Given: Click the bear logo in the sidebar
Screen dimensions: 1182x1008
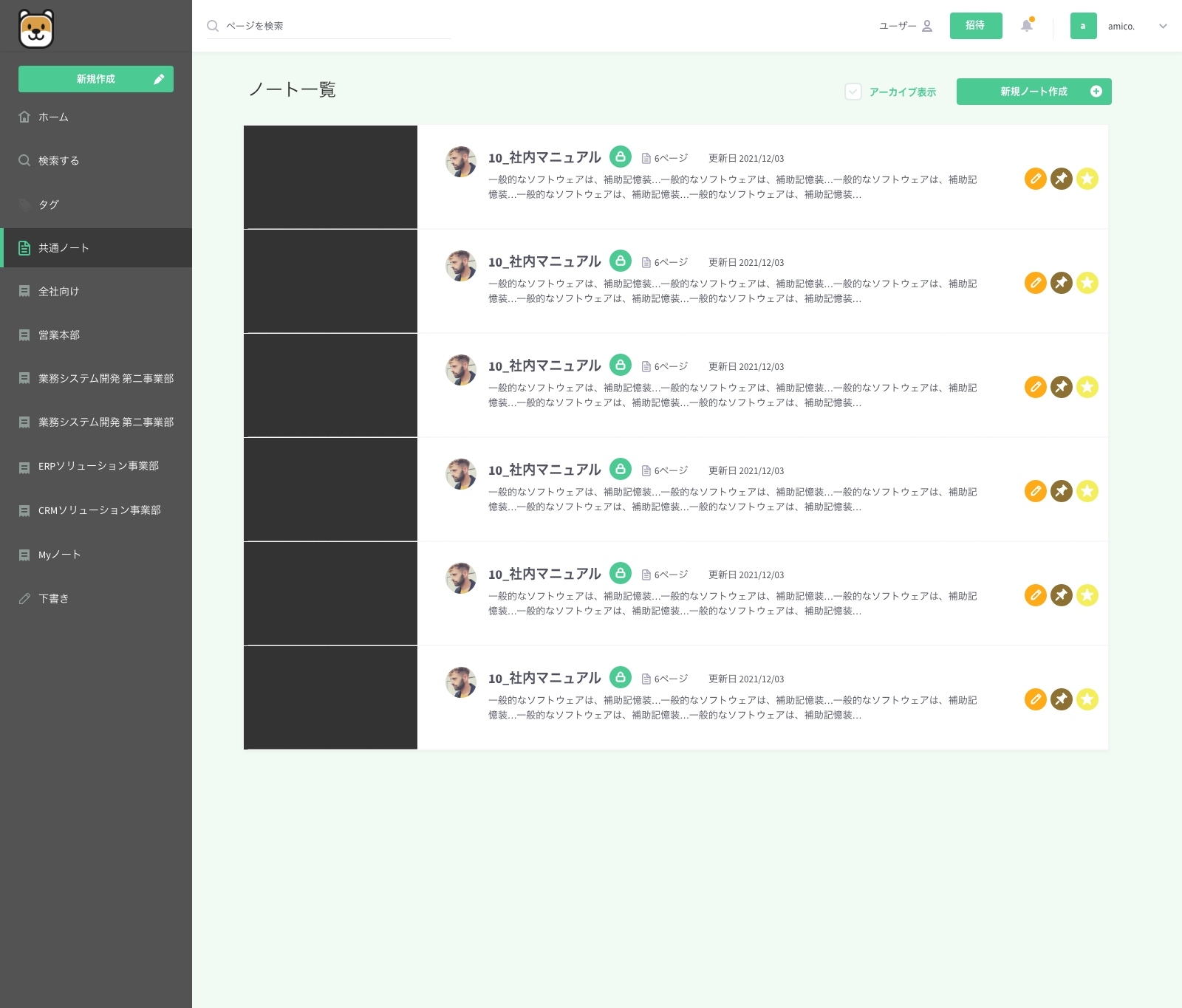Looking at the screenshot, I should click(x=36, y=29).
